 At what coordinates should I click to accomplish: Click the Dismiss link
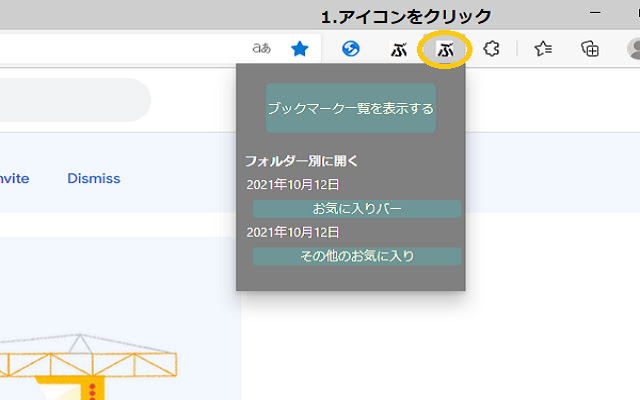94,178
